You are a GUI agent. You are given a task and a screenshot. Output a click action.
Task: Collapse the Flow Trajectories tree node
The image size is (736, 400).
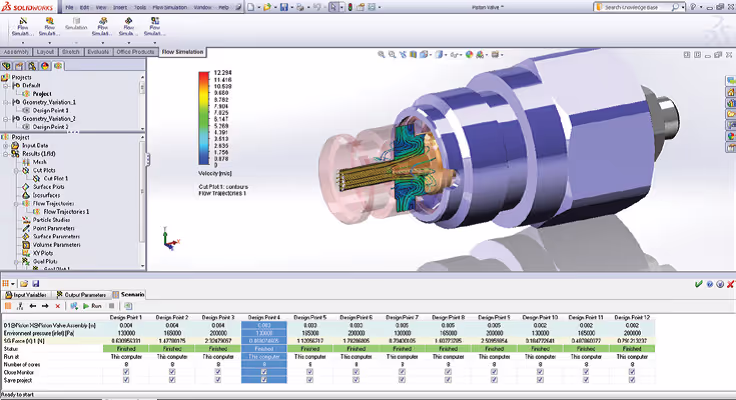click(x=16, y=204)
